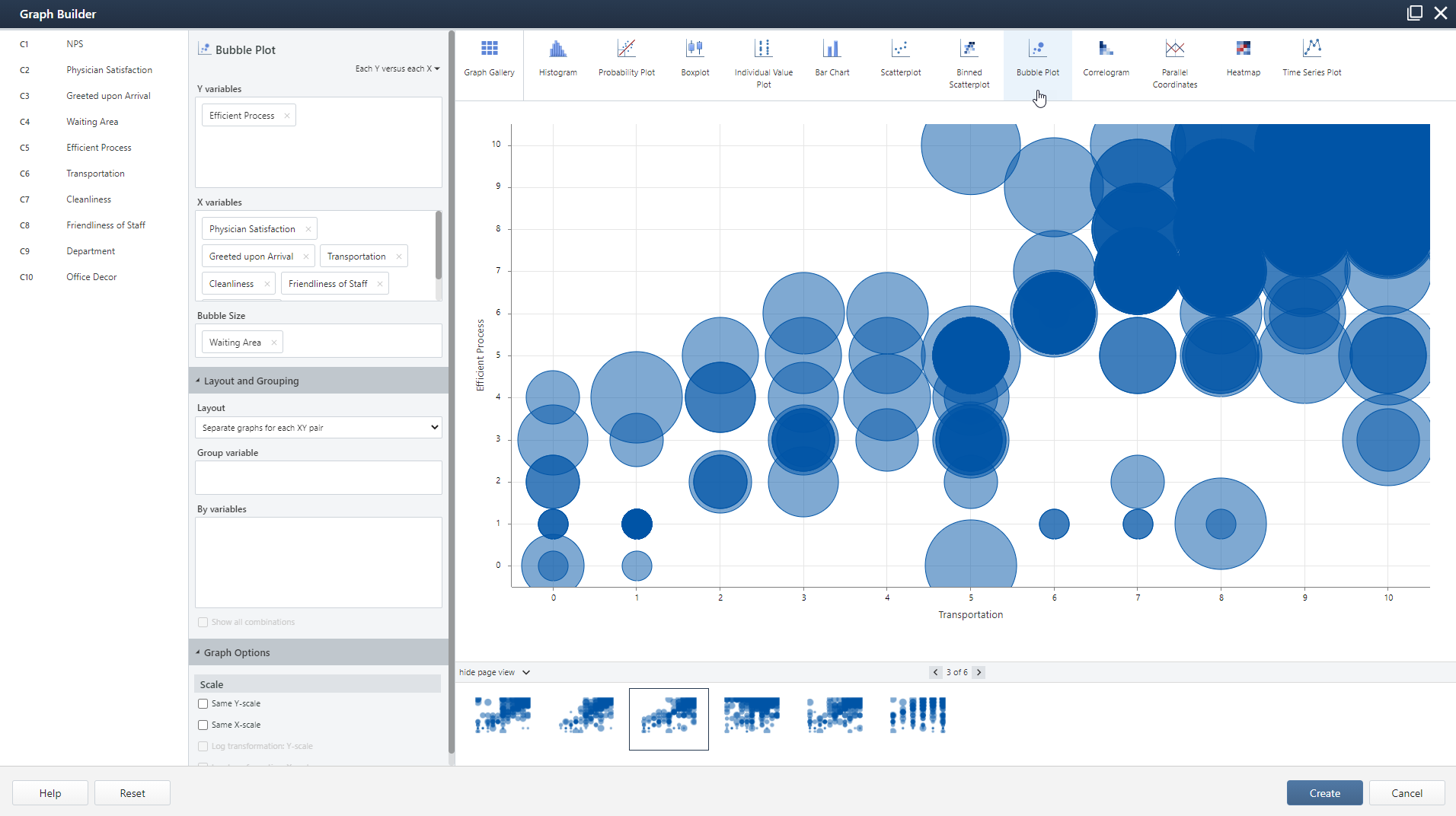Screen dimensions: 1456x816
Task: Select the Time Series Plot icon
Action: coord(1311,59)
